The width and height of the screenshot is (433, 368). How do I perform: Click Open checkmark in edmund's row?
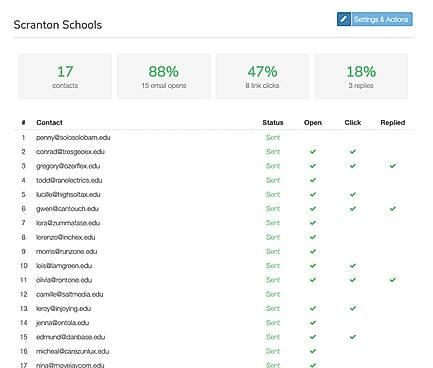tap(313, 337)
